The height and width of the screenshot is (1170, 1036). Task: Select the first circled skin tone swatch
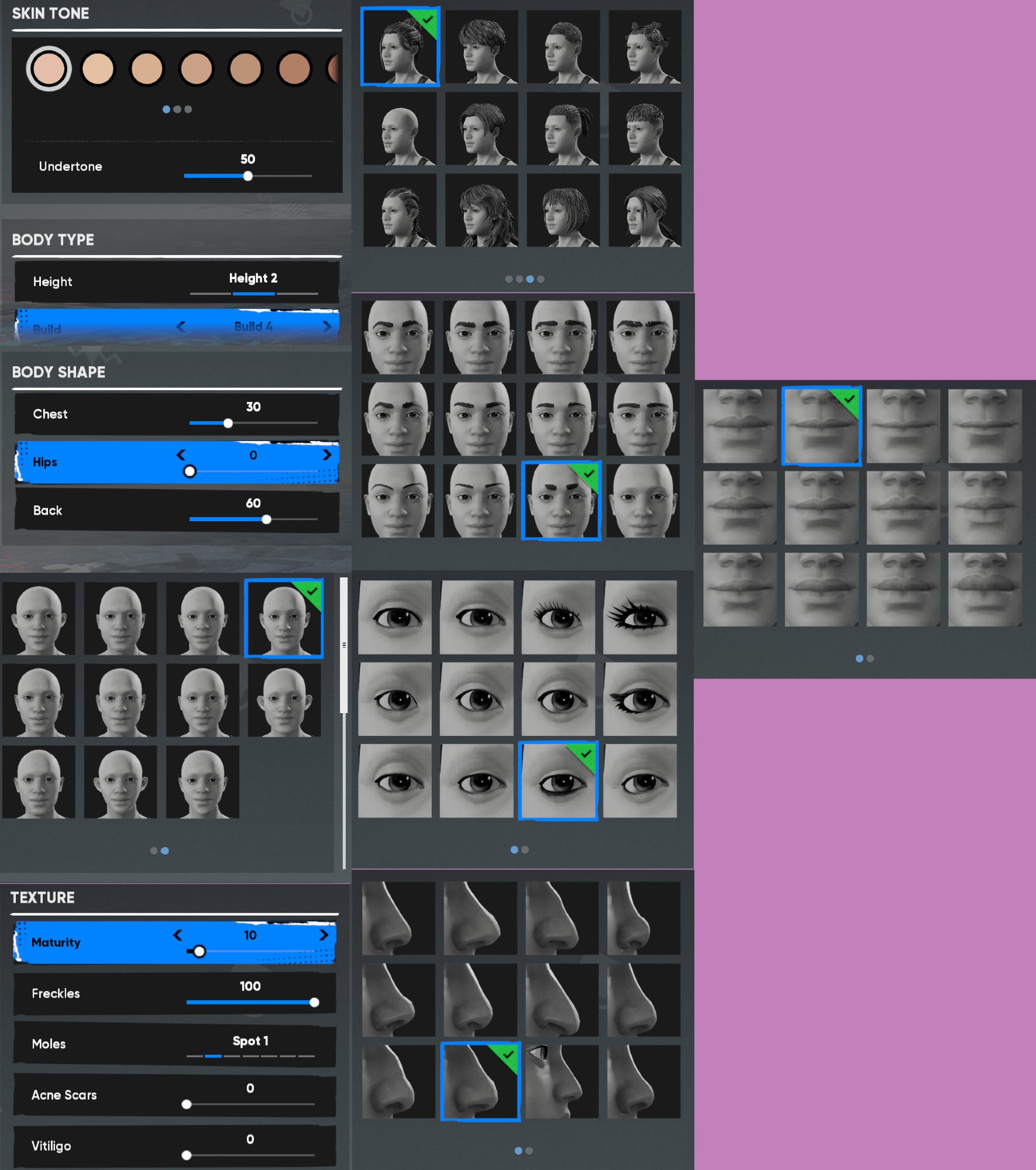point(49,69)
